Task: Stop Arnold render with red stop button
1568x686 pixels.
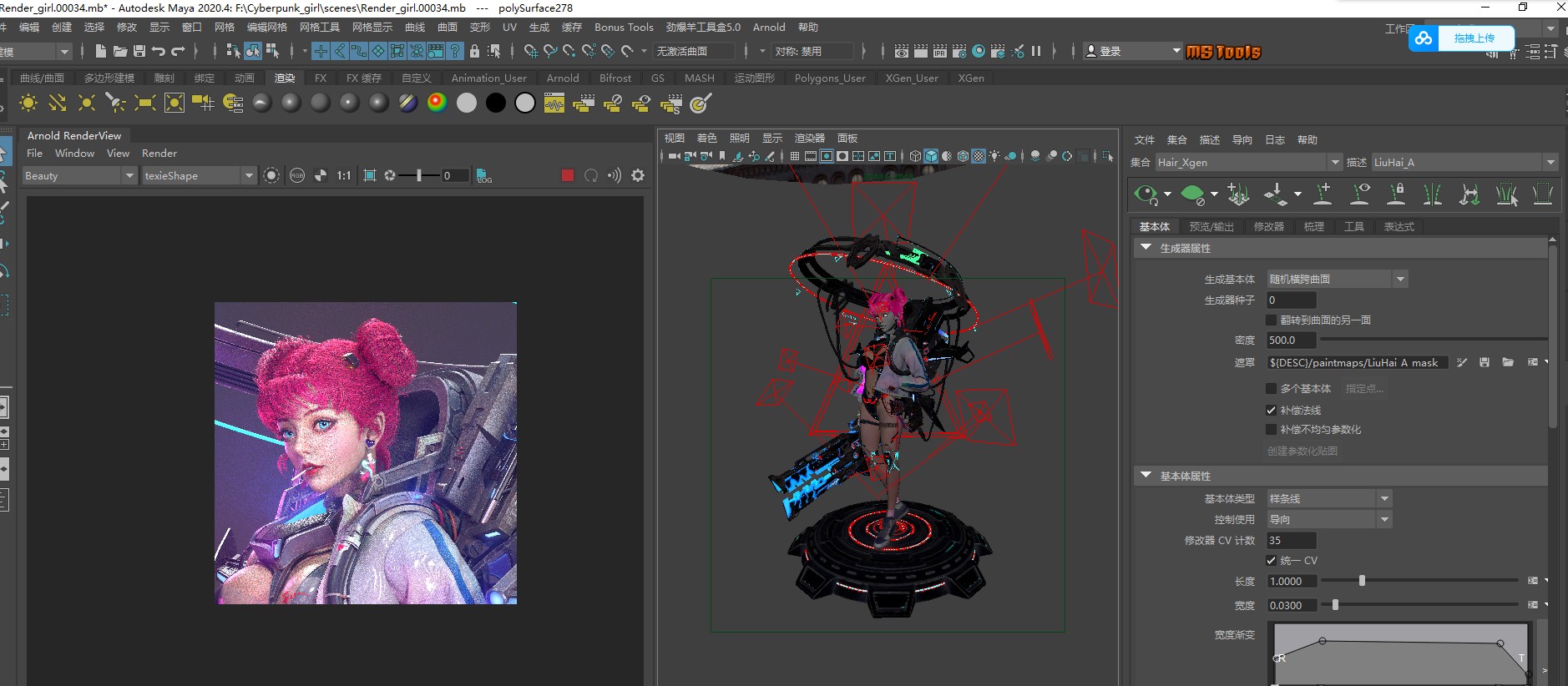Action: pos(568,175)
